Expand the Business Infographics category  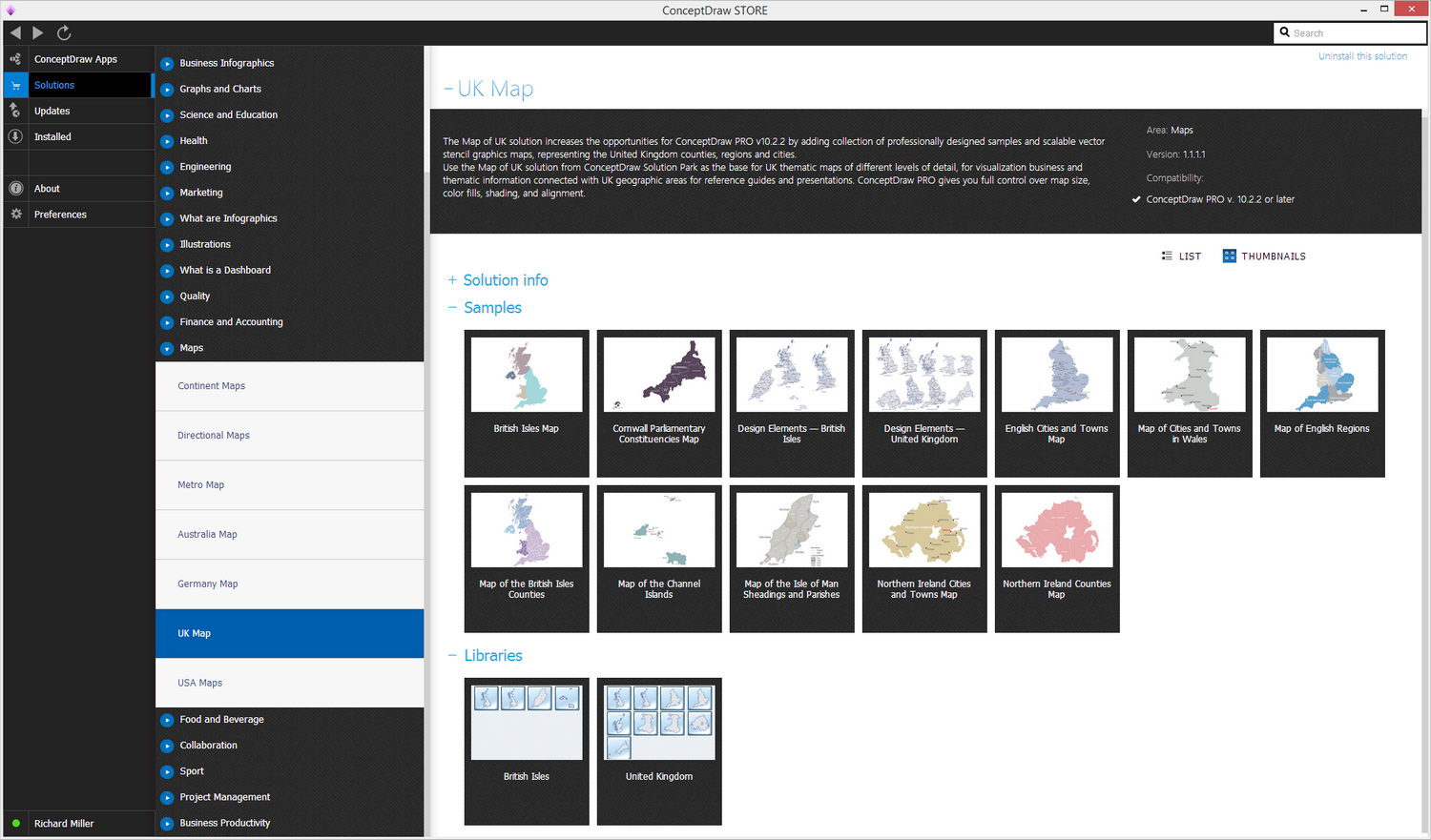167,64
